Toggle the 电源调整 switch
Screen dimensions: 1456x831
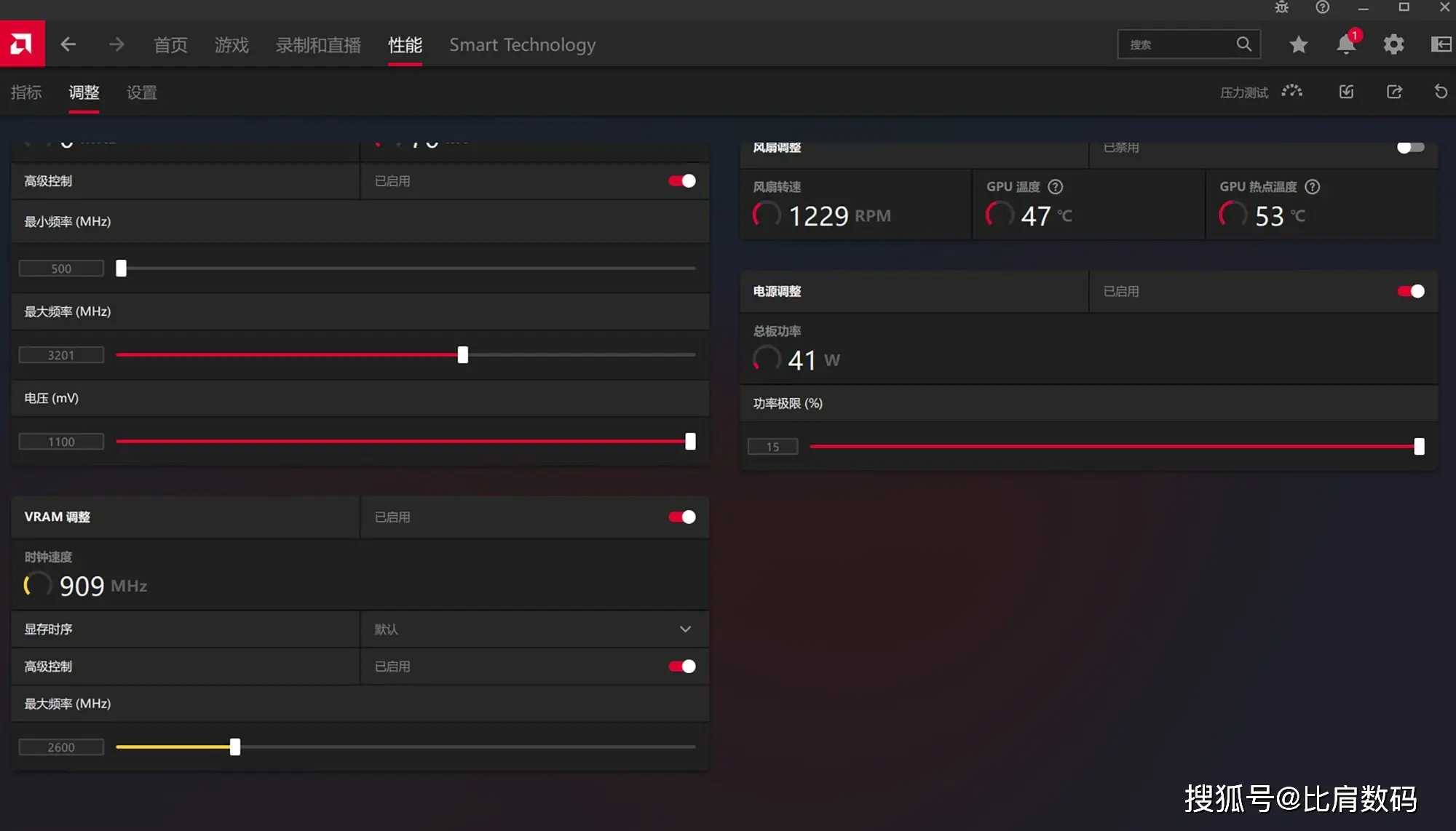[1410, 291]
